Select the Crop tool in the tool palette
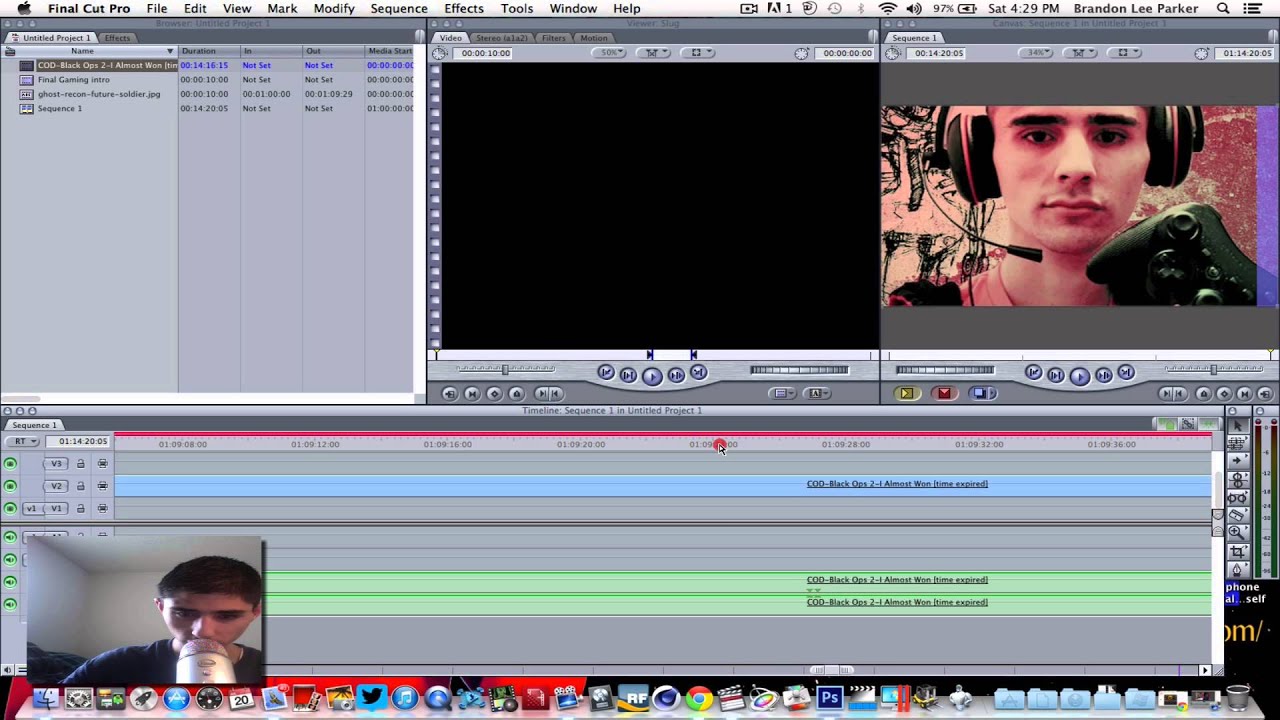Screen dimensions: 1280x720 coord(1237,552)
